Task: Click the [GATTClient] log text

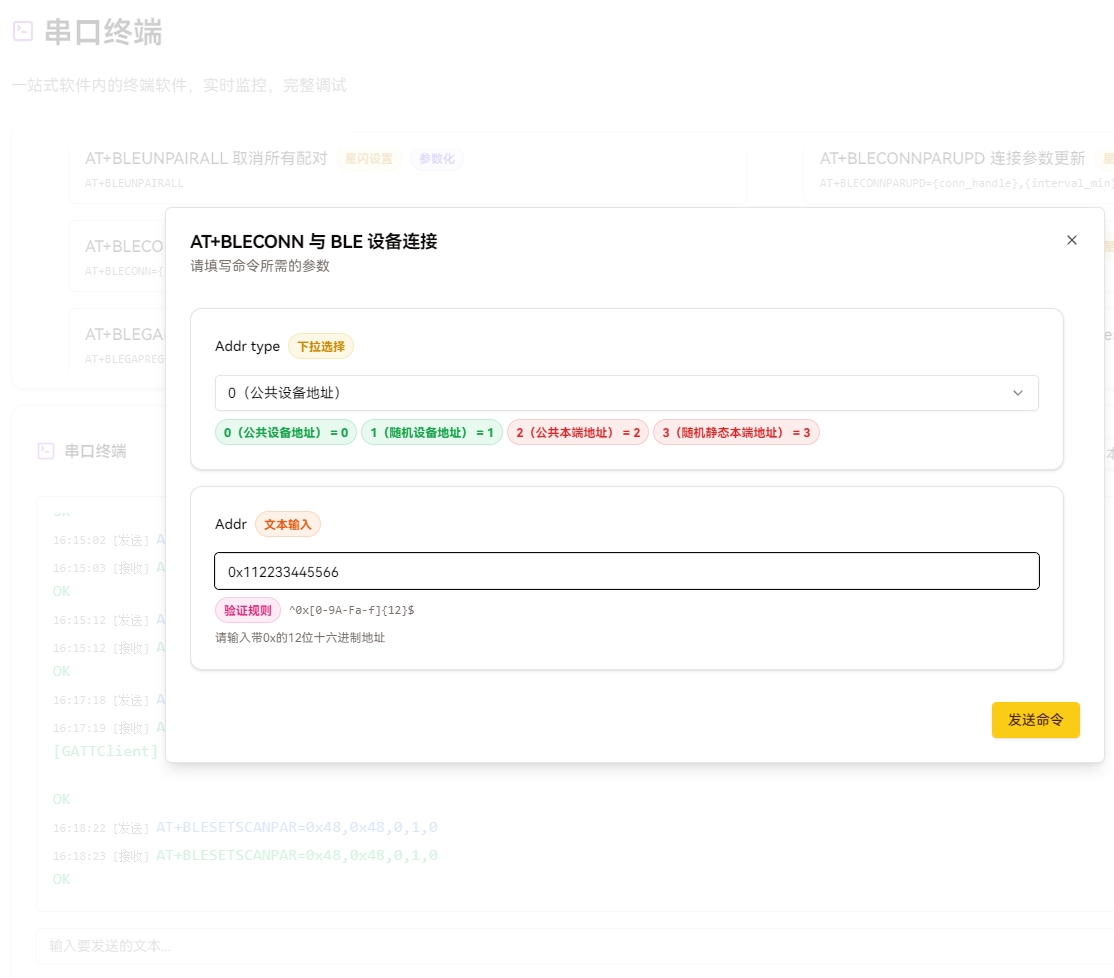Action: [x=105, y=751]
